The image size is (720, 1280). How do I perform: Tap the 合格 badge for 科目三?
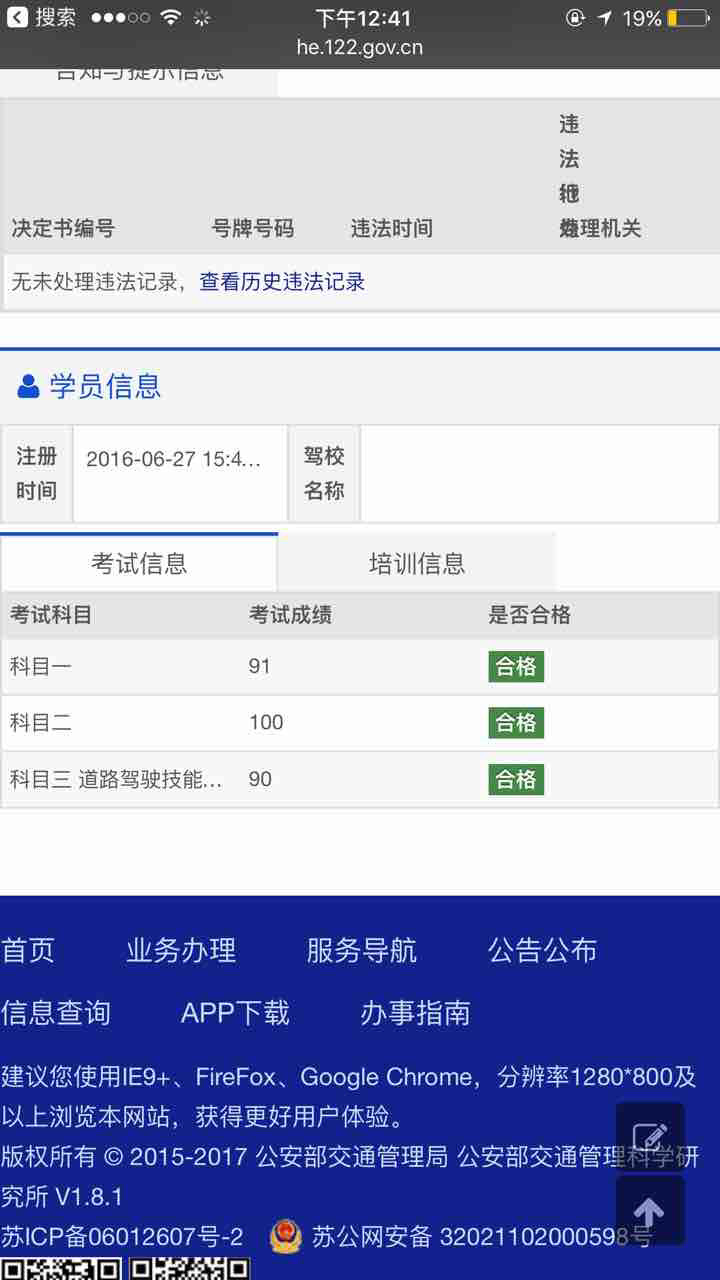(516, 779)
